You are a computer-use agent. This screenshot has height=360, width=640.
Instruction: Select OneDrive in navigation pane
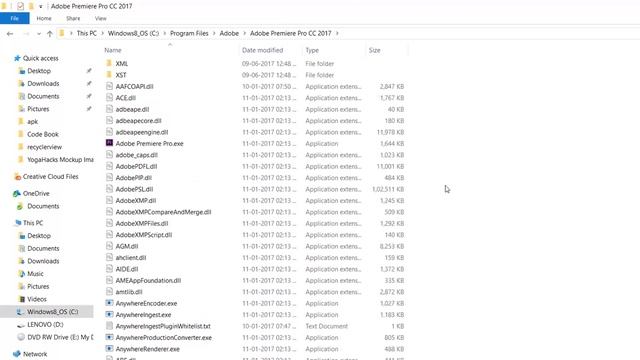tap(36, 193)
